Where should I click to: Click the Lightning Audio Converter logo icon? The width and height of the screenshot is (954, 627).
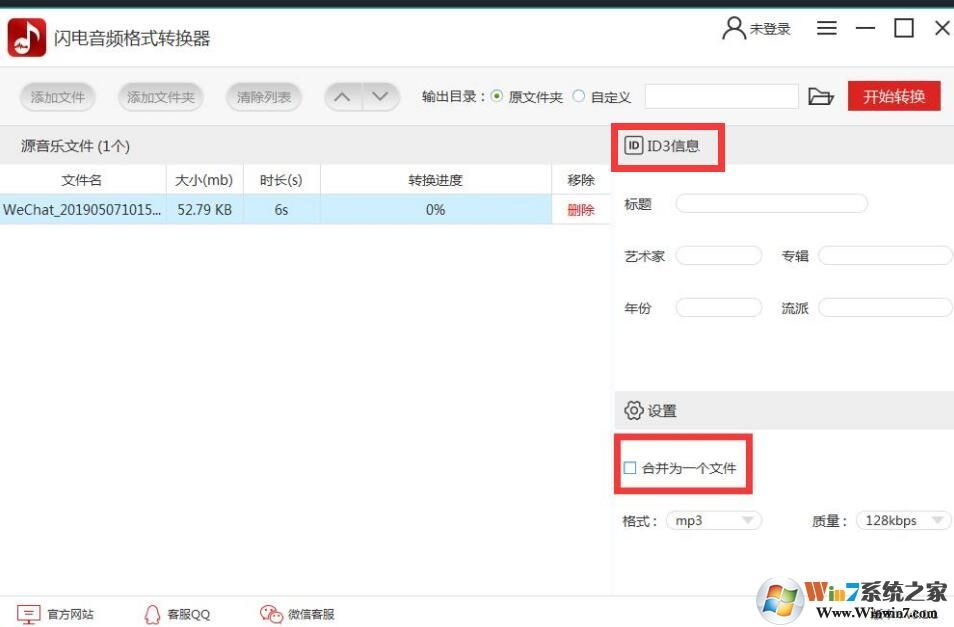(x=27, y=36)
